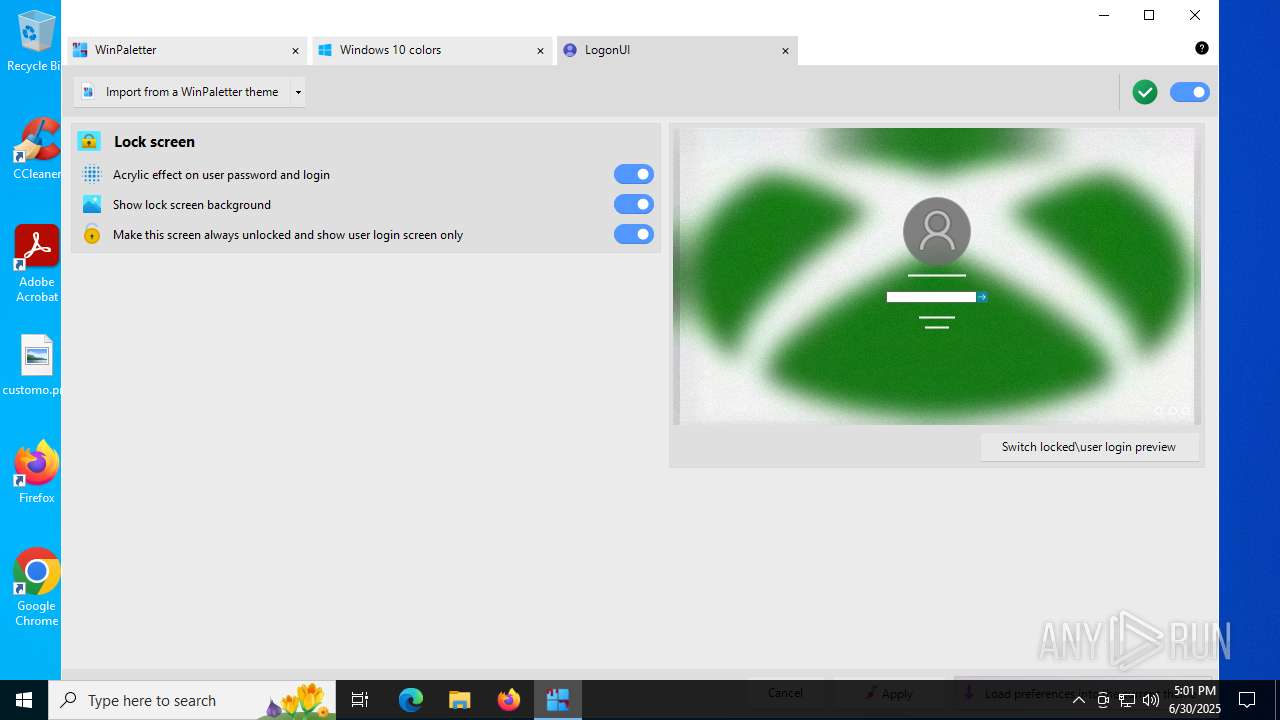Click the submit arrow in login preview
Viewport: 1280px width, 720px height.
pos(982,297)
